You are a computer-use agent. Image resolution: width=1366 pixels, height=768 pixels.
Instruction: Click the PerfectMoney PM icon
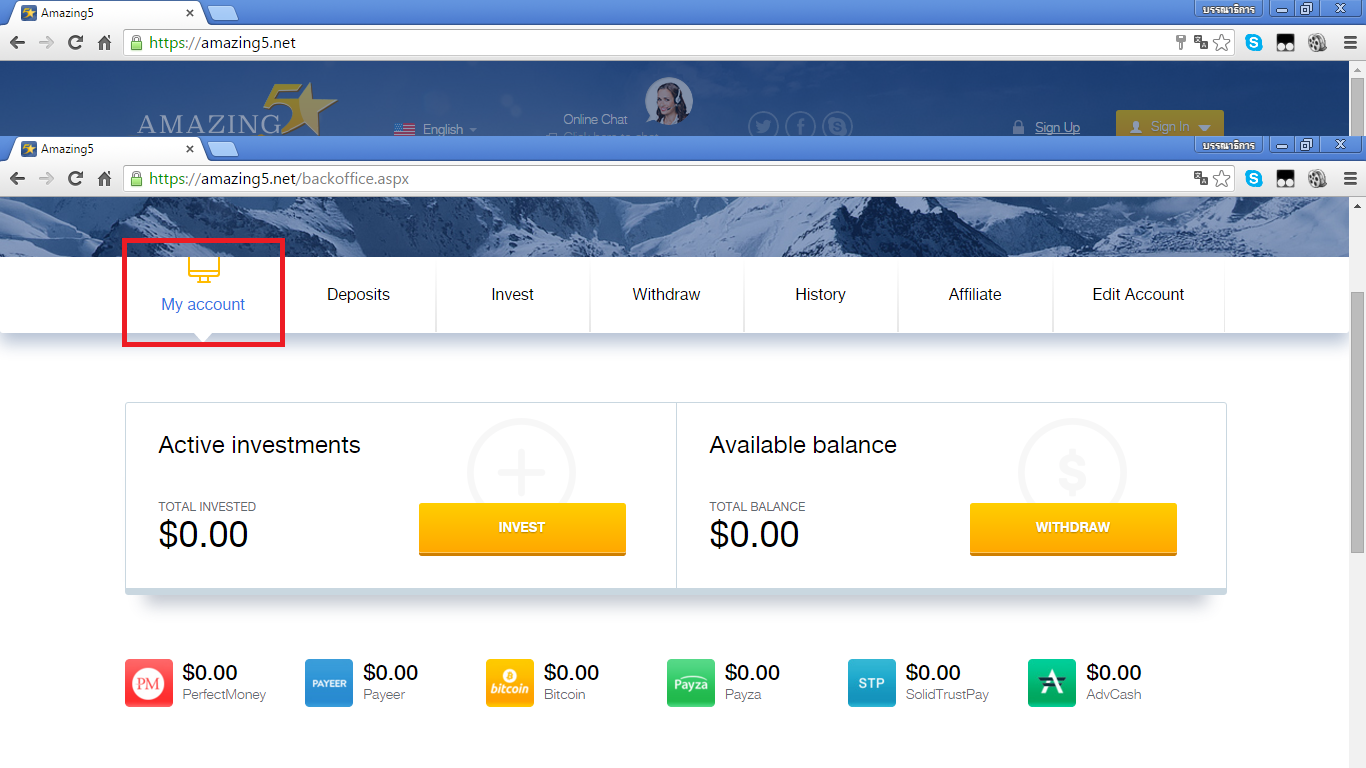[149, 683]
